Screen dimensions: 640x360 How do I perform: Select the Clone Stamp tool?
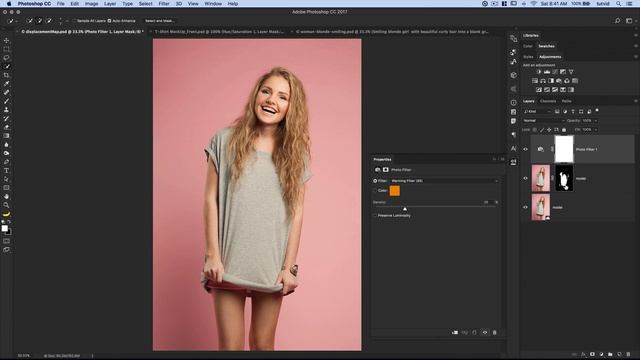(7, 109)
